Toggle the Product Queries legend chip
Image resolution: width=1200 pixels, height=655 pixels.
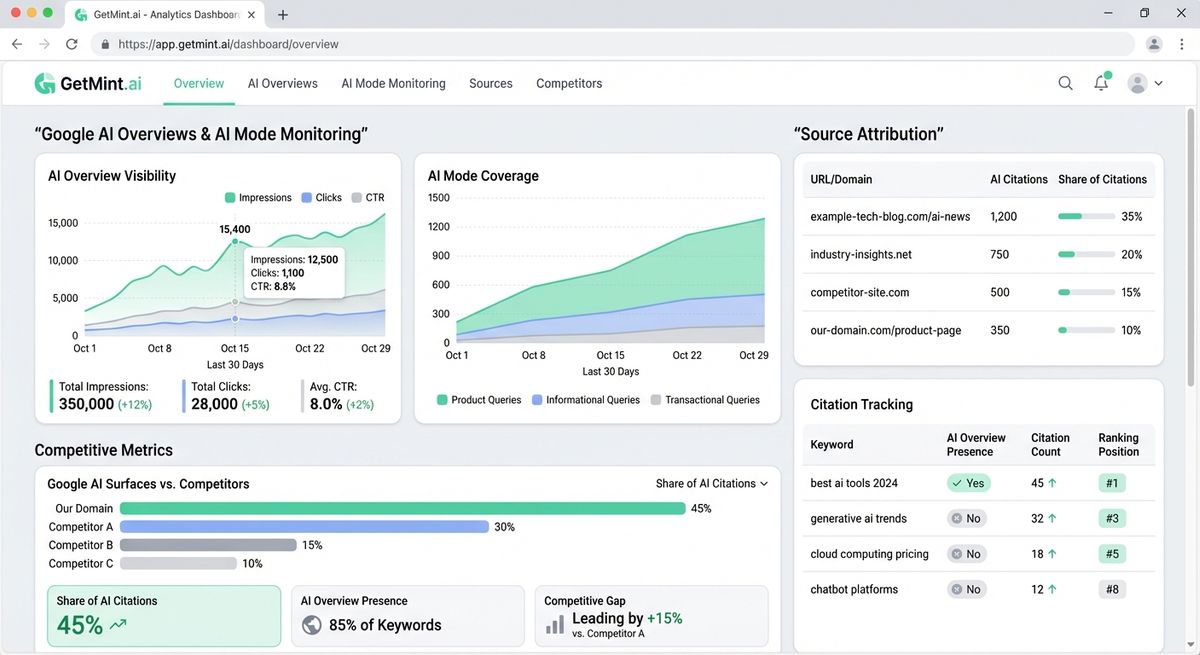[480, 399]
